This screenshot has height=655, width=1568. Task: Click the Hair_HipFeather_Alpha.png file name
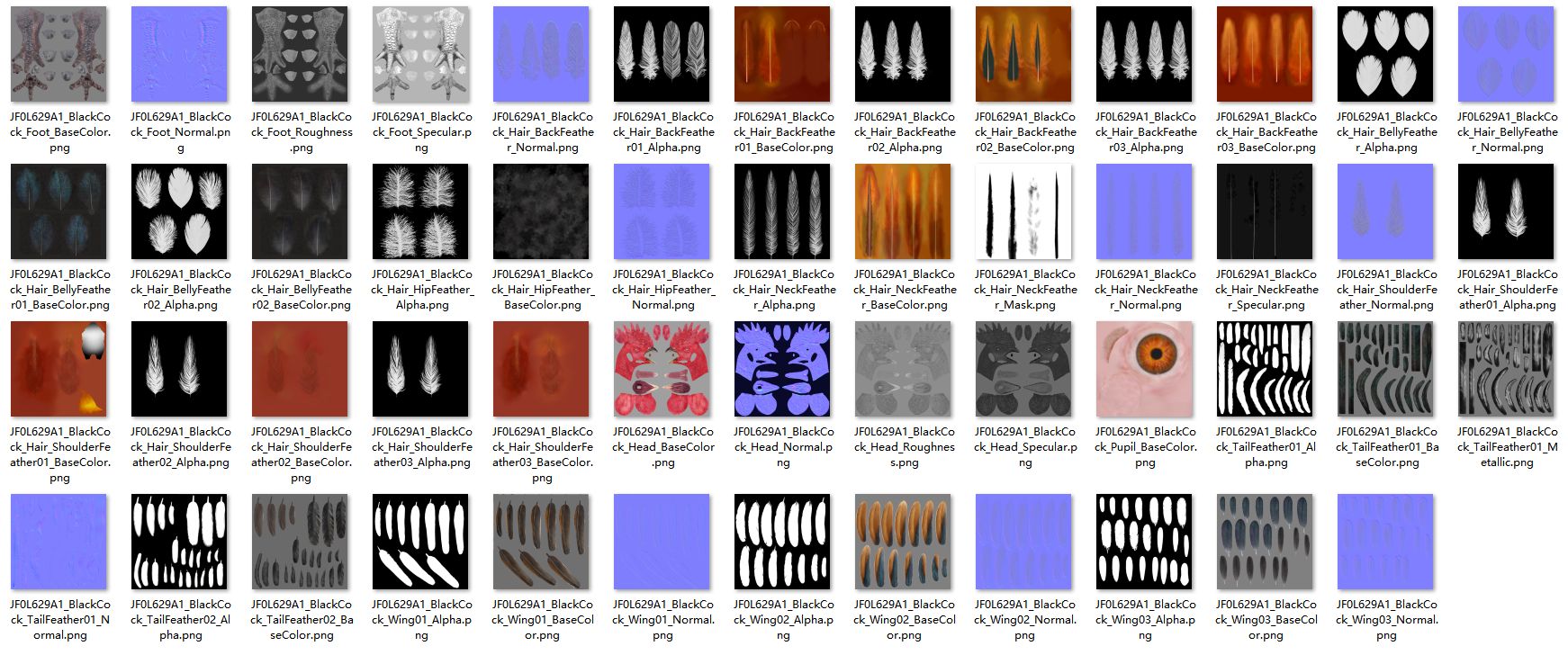point(421,290)
